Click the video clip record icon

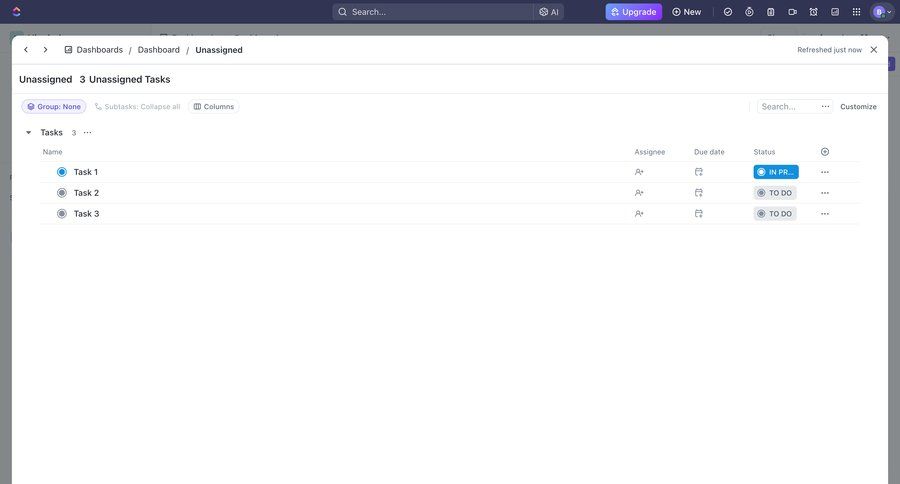tap(792, 11)
